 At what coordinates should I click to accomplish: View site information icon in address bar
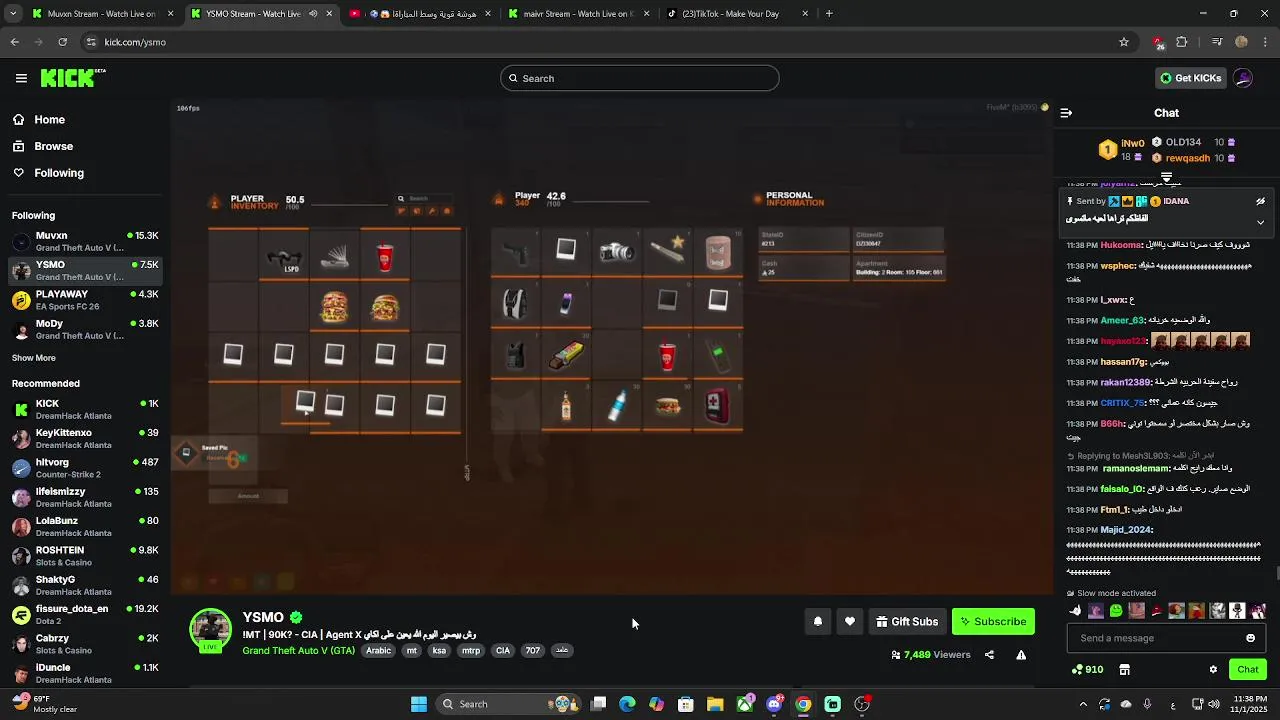coord(91,42)
